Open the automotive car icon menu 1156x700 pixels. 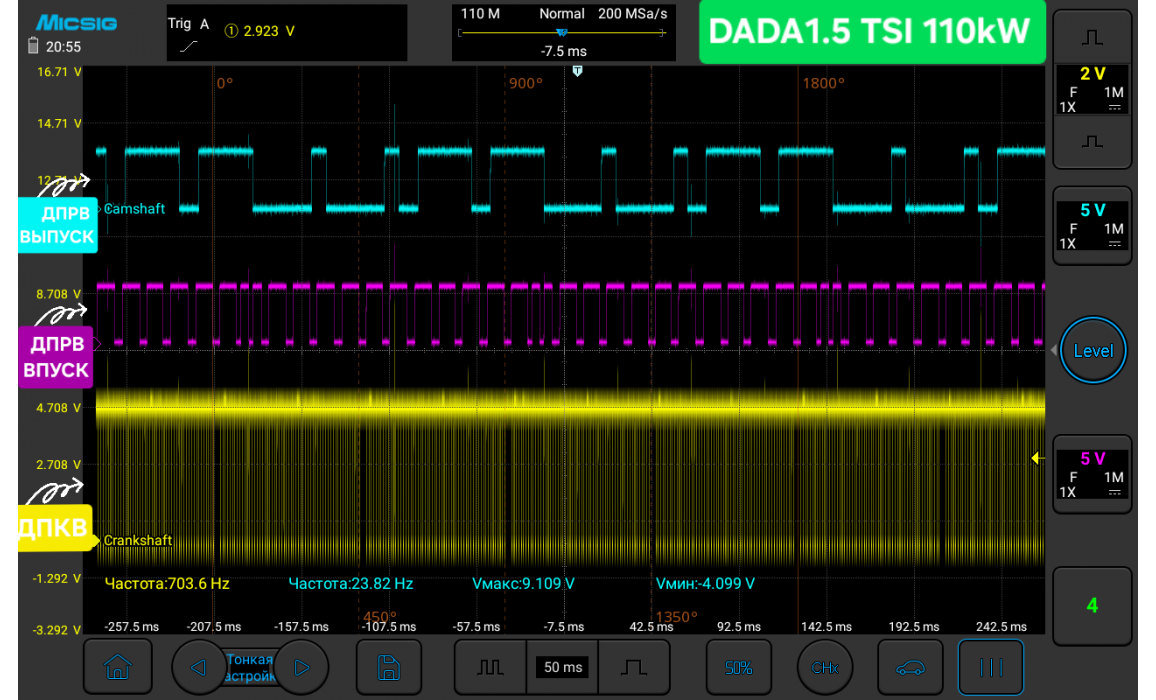tap(912, 666)
